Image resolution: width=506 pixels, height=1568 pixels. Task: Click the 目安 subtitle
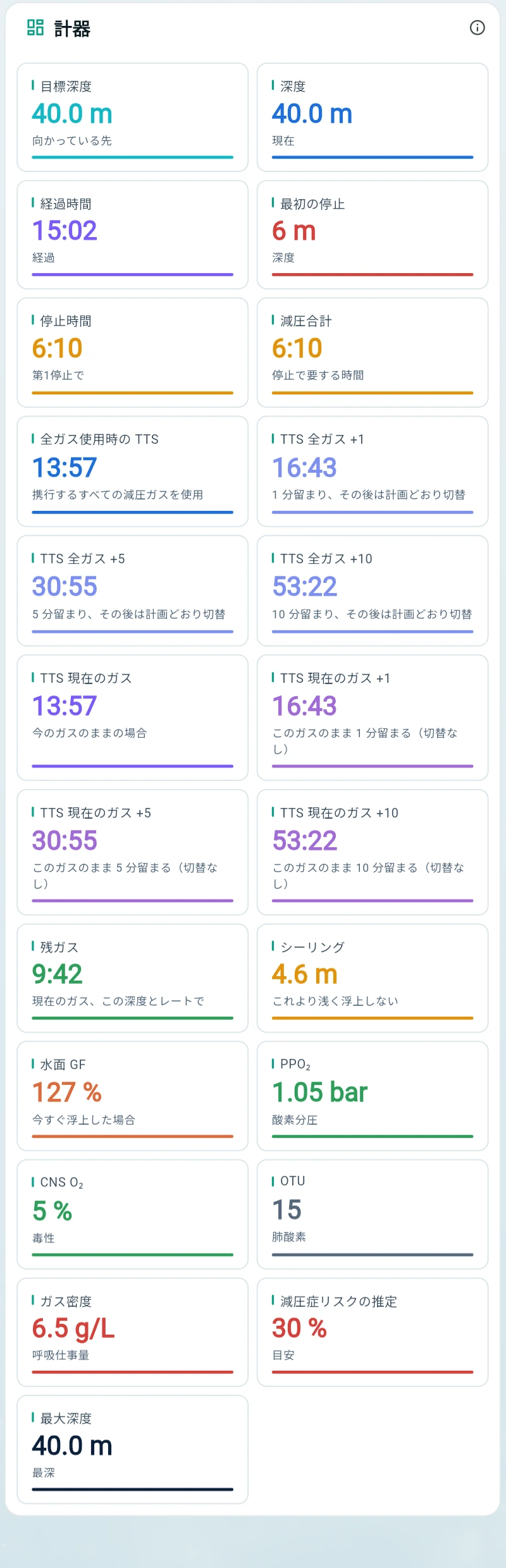click(x=283, y=1356)
